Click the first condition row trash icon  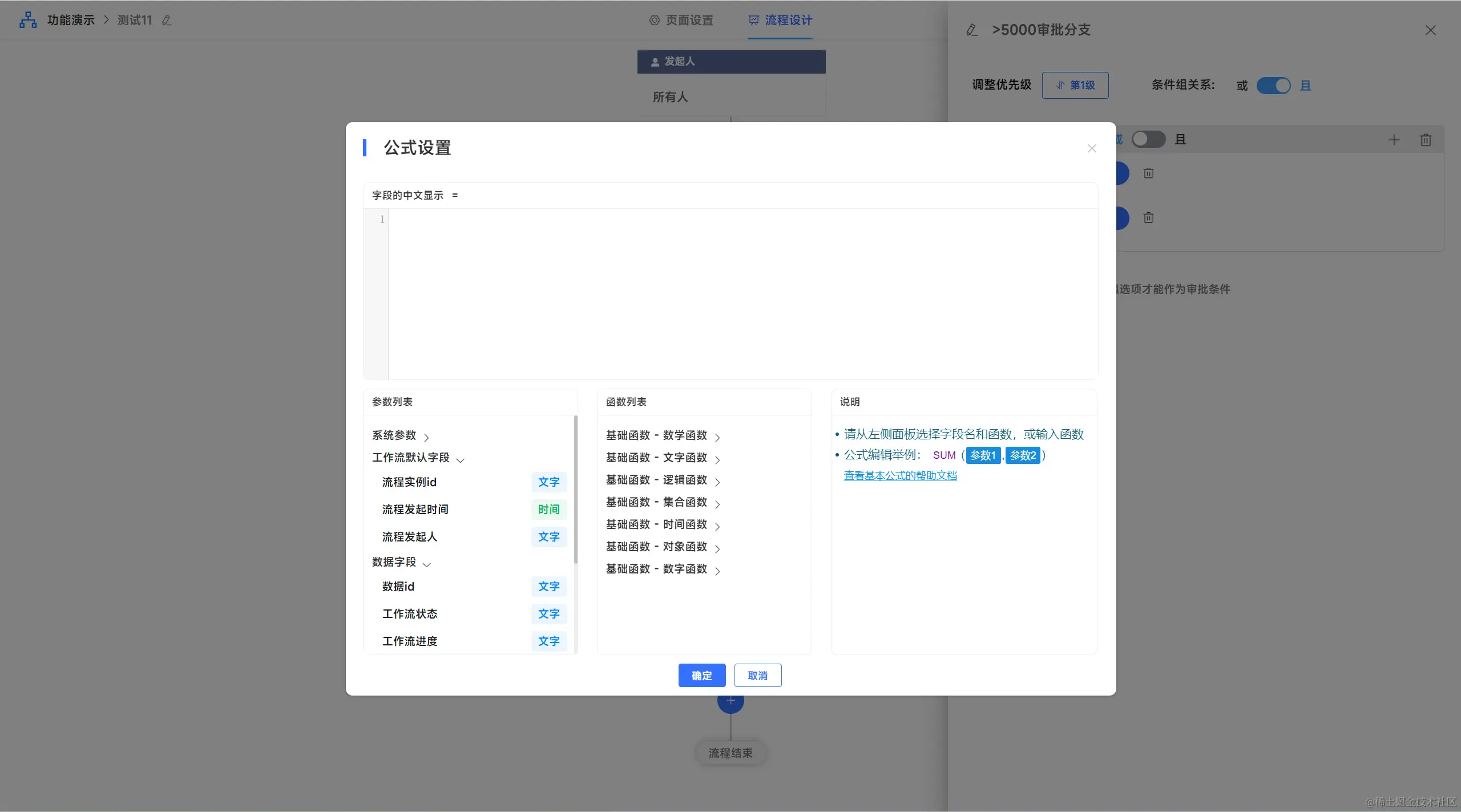coord(1148,173)
